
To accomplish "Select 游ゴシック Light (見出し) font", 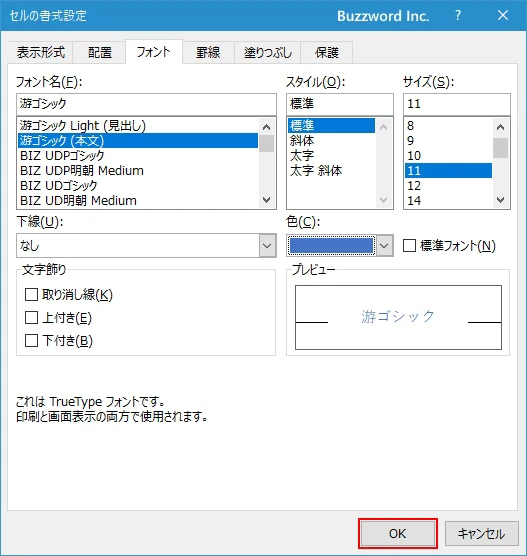I will (138, 126).
